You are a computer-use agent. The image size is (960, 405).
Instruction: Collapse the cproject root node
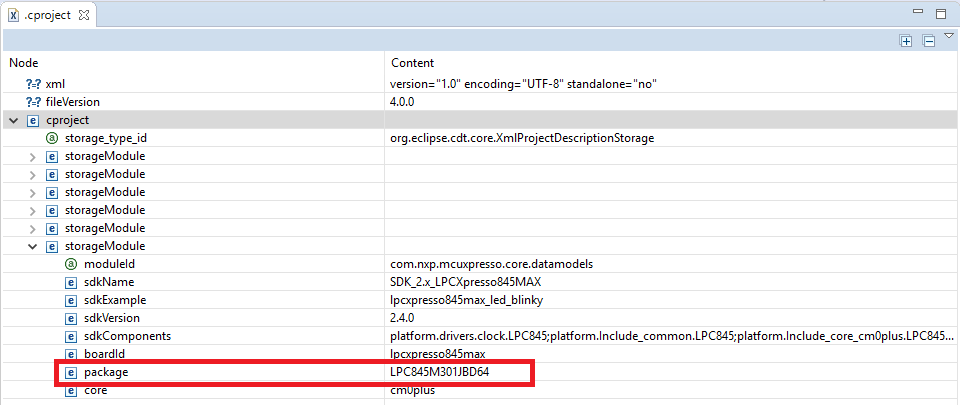[13, 120]
